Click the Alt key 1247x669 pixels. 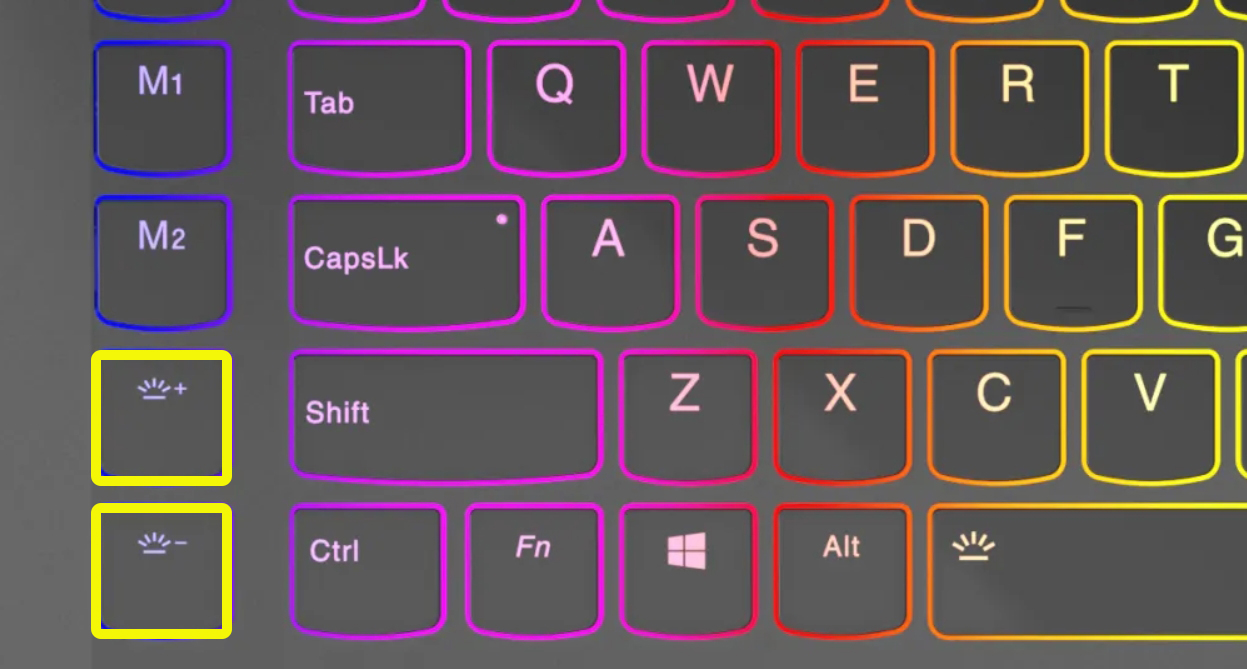tap(843, 570)
